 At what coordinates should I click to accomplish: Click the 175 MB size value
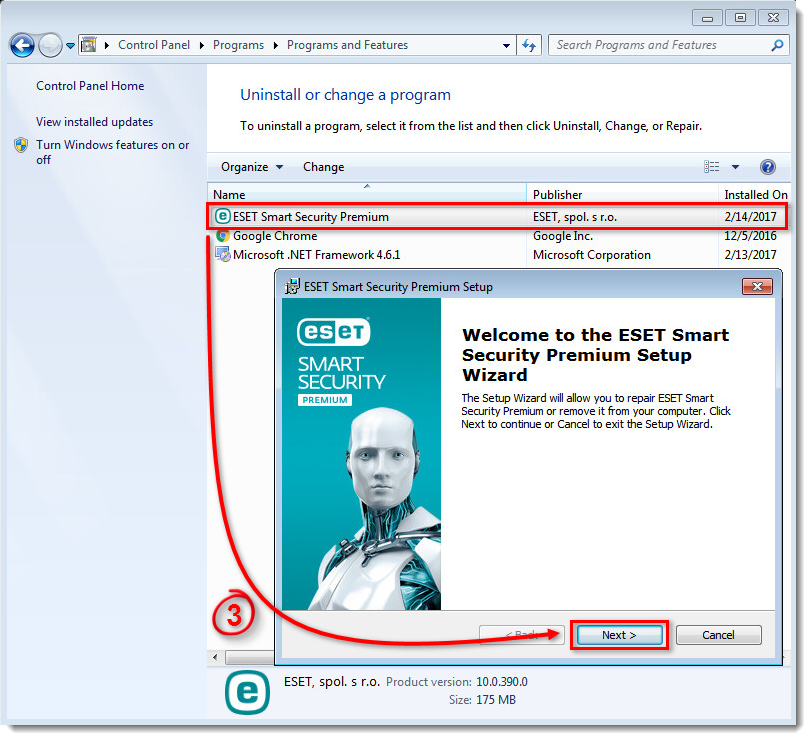tap(496, 700)
